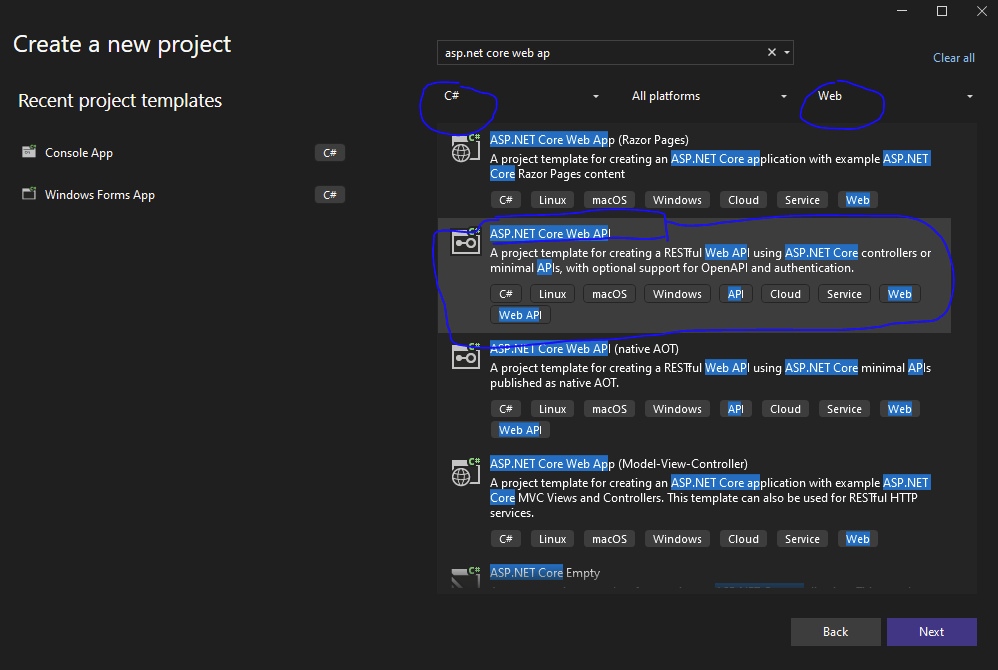Click the C# badge beside Windows Forms App
Viewport: 998px width, 670px height.
(x=330, y=195)
